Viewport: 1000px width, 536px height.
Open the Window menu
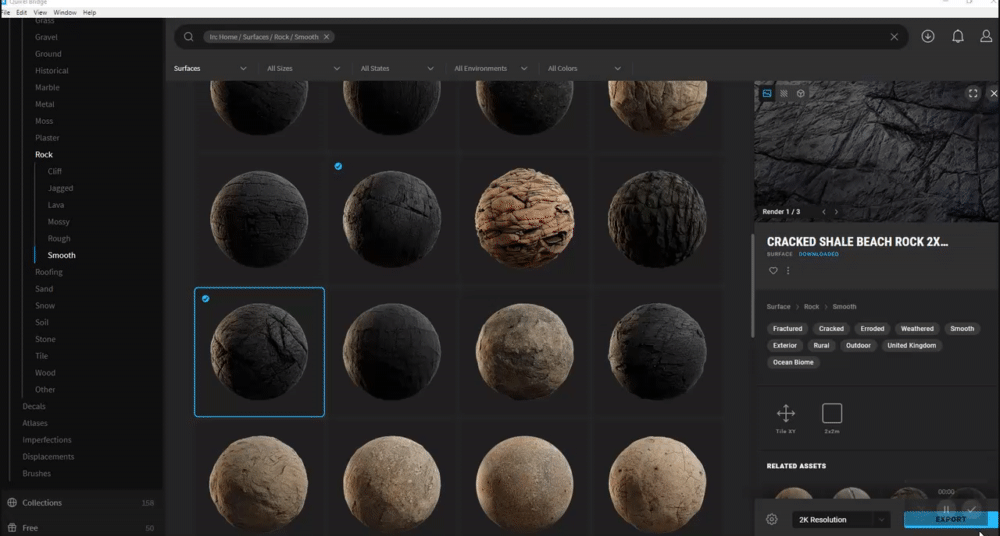(65, 12)
